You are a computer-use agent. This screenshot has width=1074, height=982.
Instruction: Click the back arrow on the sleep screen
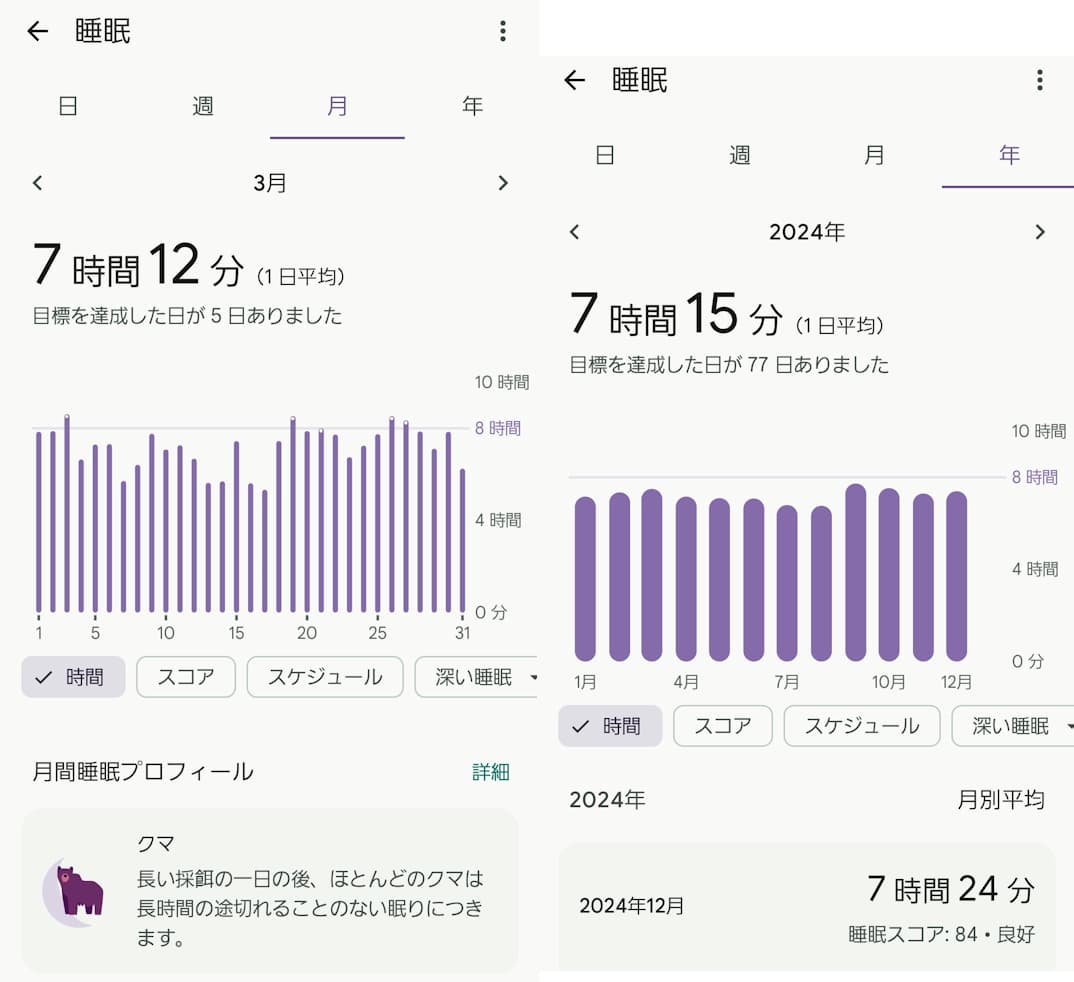pyautogui.click(x=37, y=31)
